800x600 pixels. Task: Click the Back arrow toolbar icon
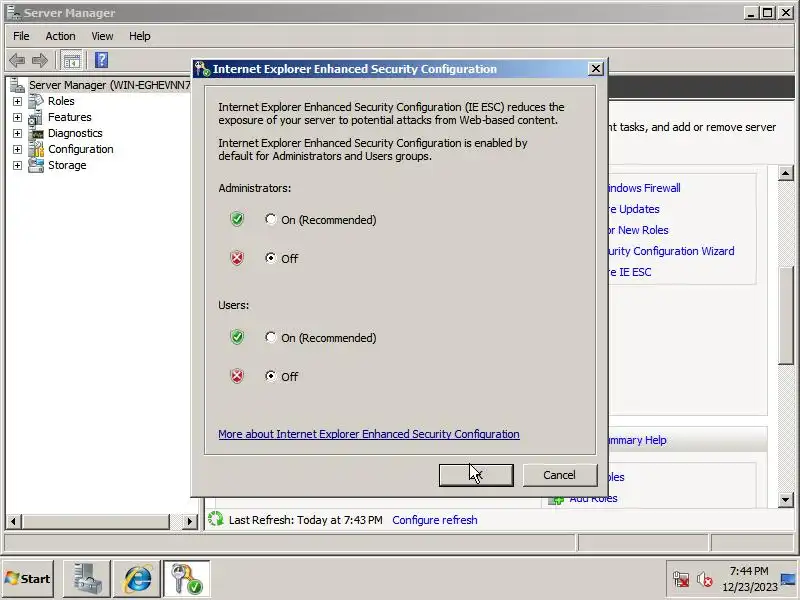tap(17, 60)
